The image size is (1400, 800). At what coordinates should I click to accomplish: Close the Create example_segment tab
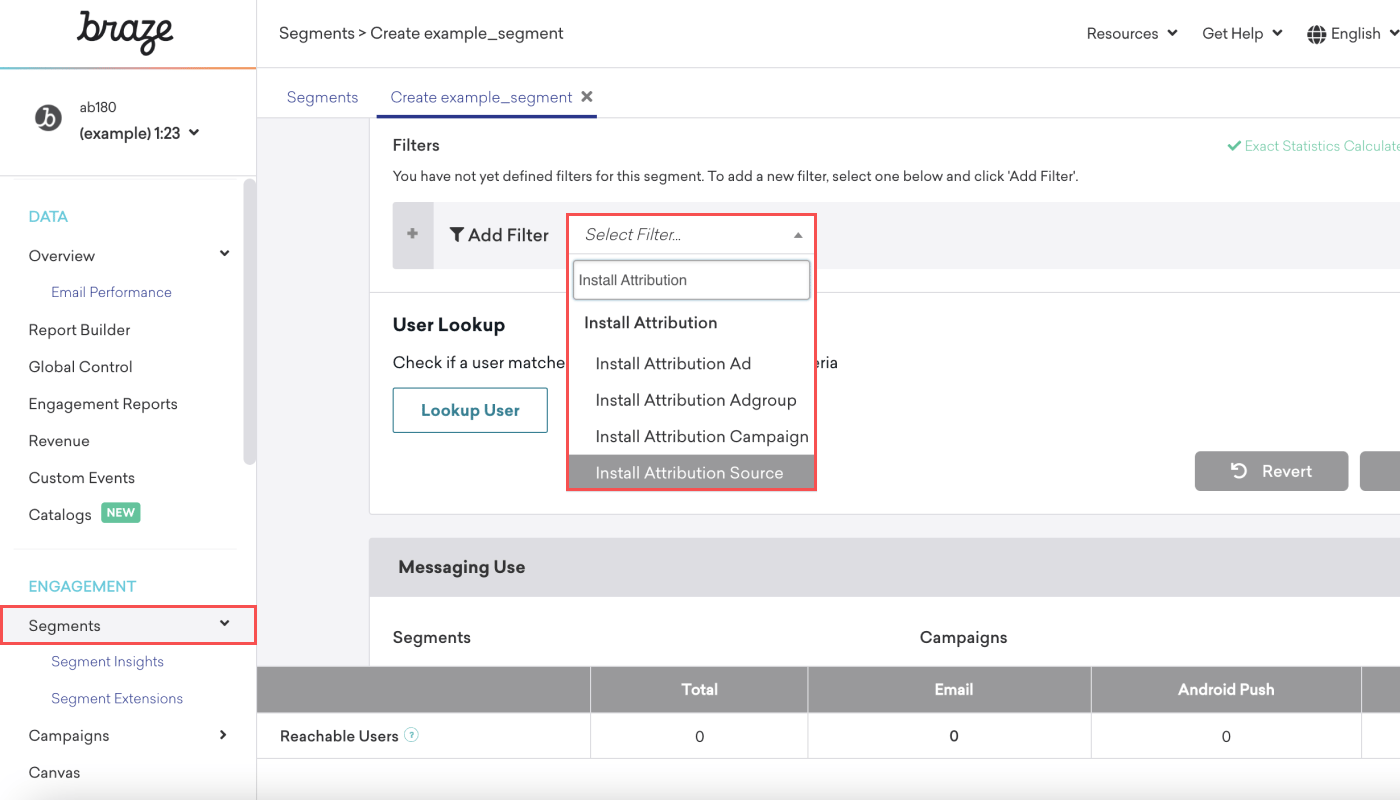tap(587, 97)
